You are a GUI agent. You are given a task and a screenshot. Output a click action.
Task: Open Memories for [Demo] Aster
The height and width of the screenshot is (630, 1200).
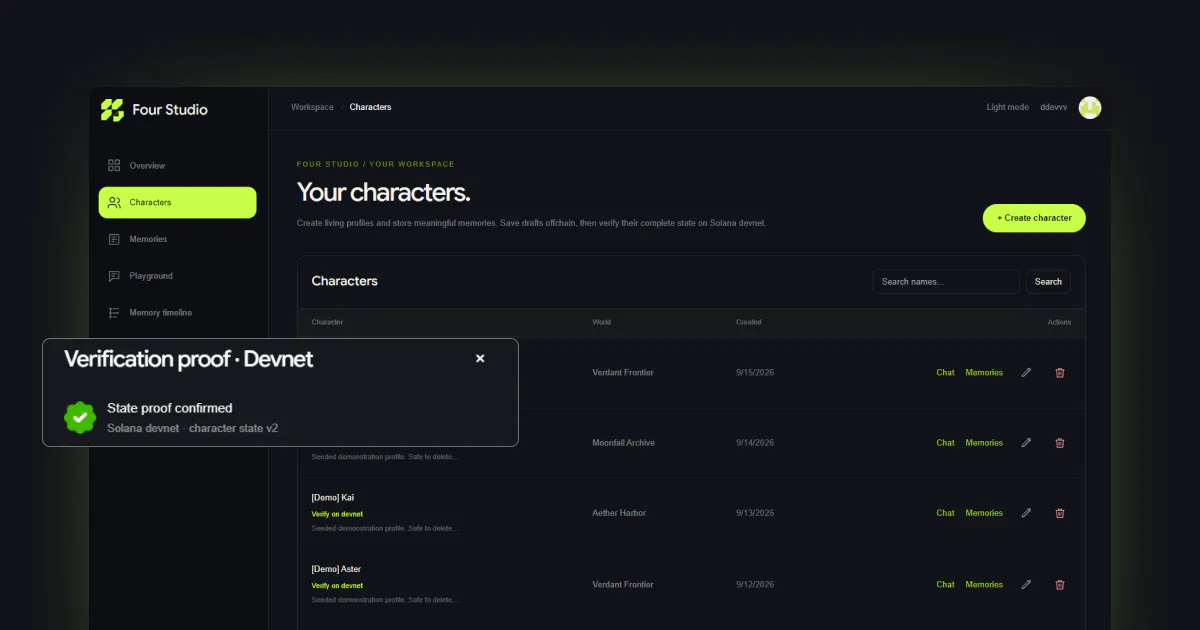(984, 585)
